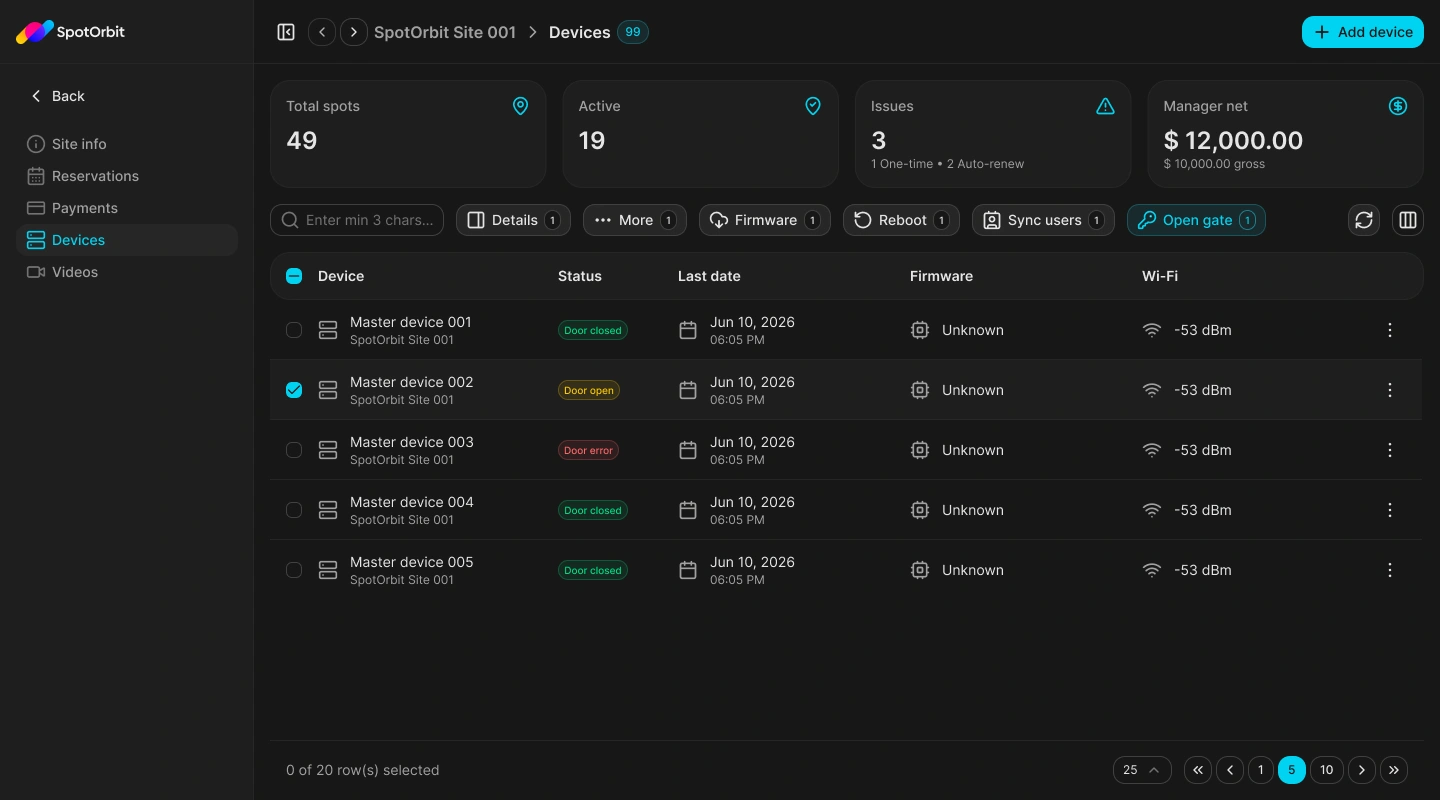The width and height of the screenshot is (1440, 800).
Task: Go to page 10 in pagination
Action: [1326, 770]
